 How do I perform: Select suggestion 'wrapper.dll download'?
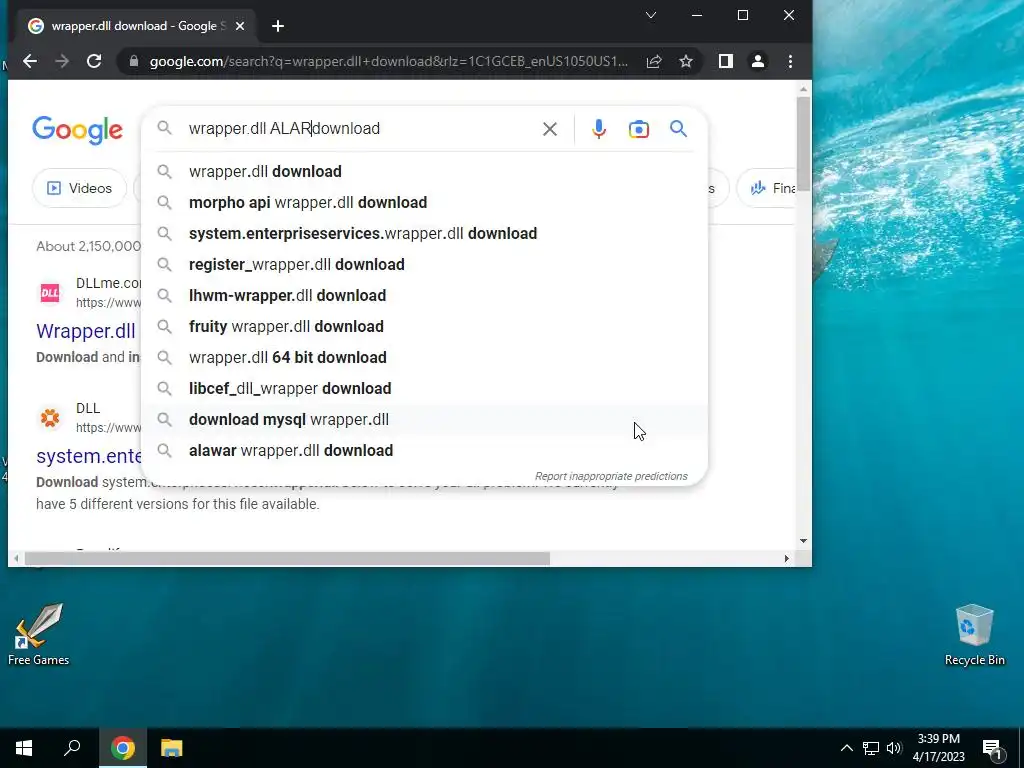424,171
